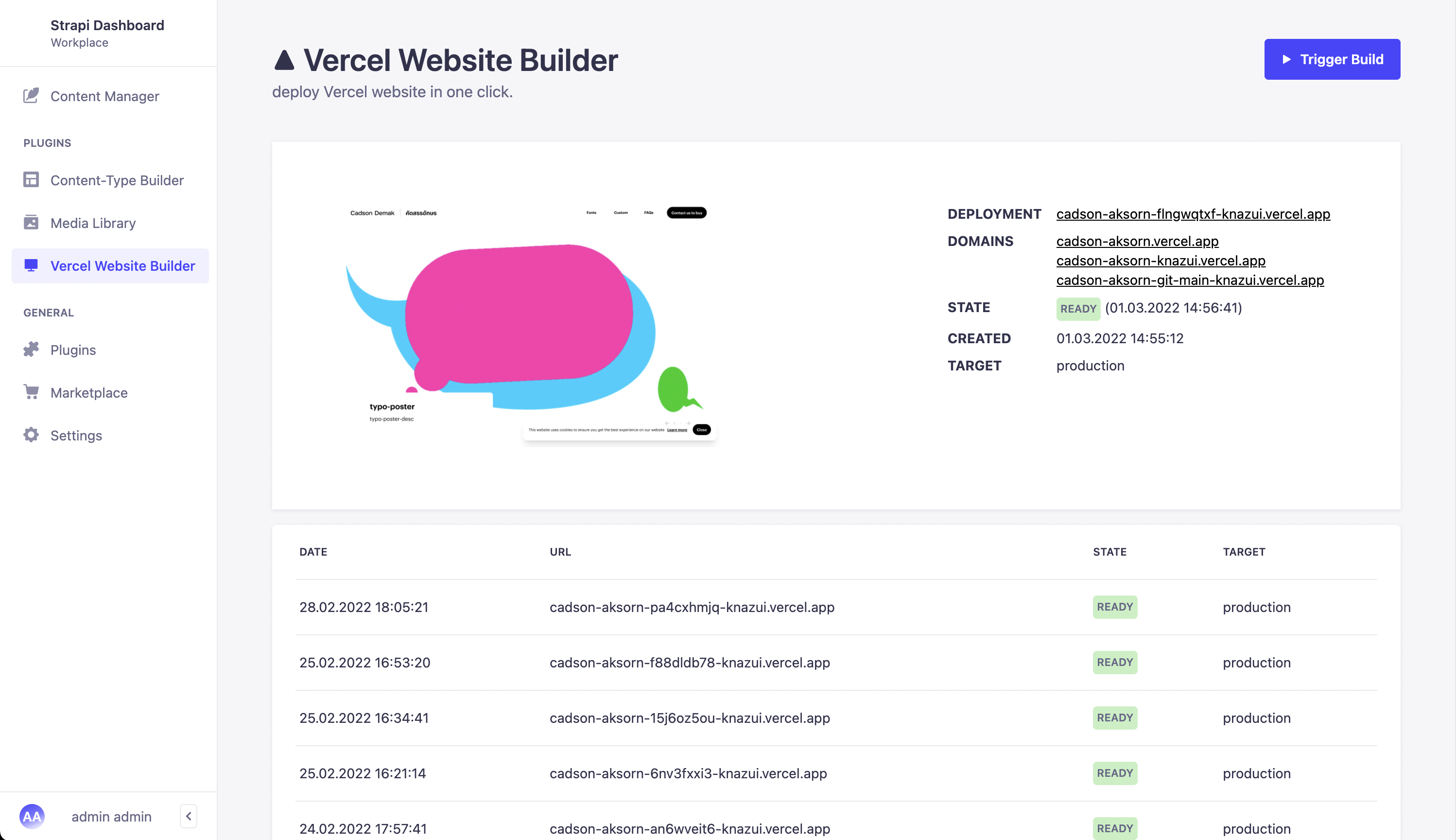Open the cadson-aksorn-knazui.vercel.app domain link
This screenshot has height=840, width=1456.
click(1160, 261)
